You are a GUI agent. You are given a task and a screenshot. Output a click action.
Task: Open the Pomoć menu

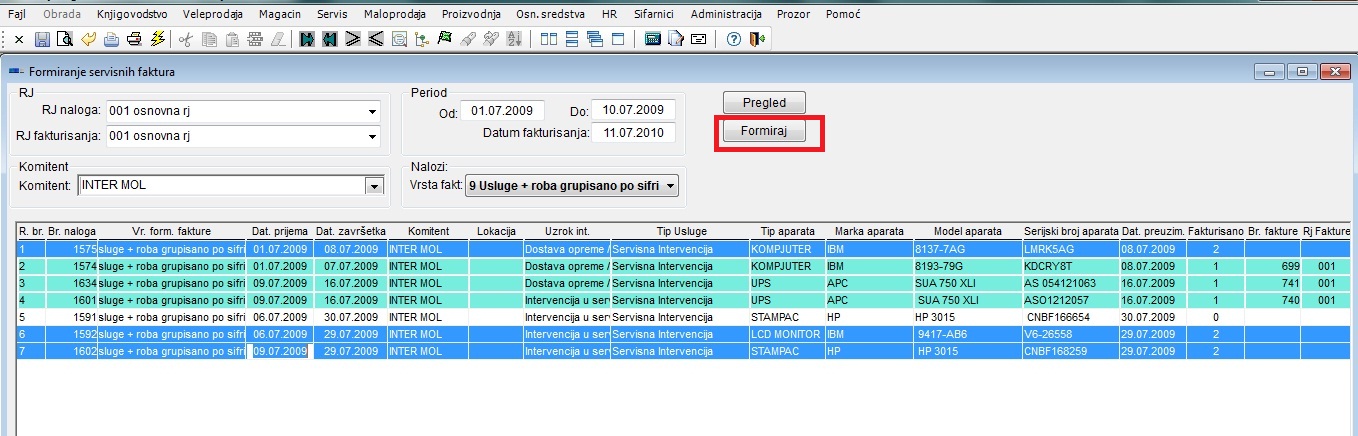click(x=844, y=14)
